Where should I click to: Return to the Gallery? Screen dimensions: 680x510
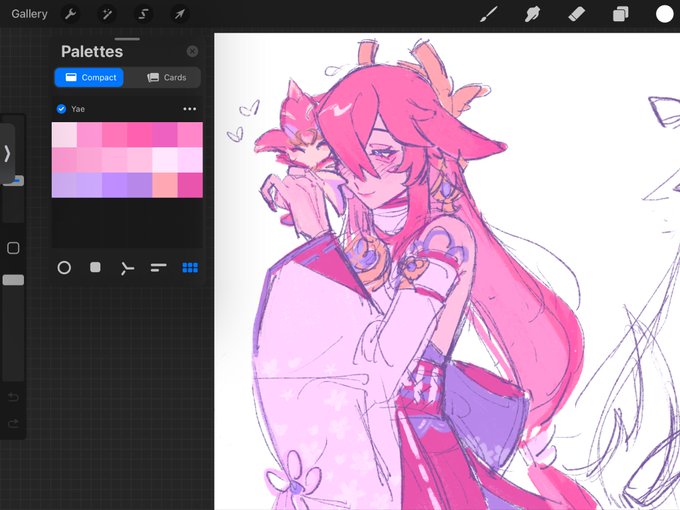tap(29, 14)
